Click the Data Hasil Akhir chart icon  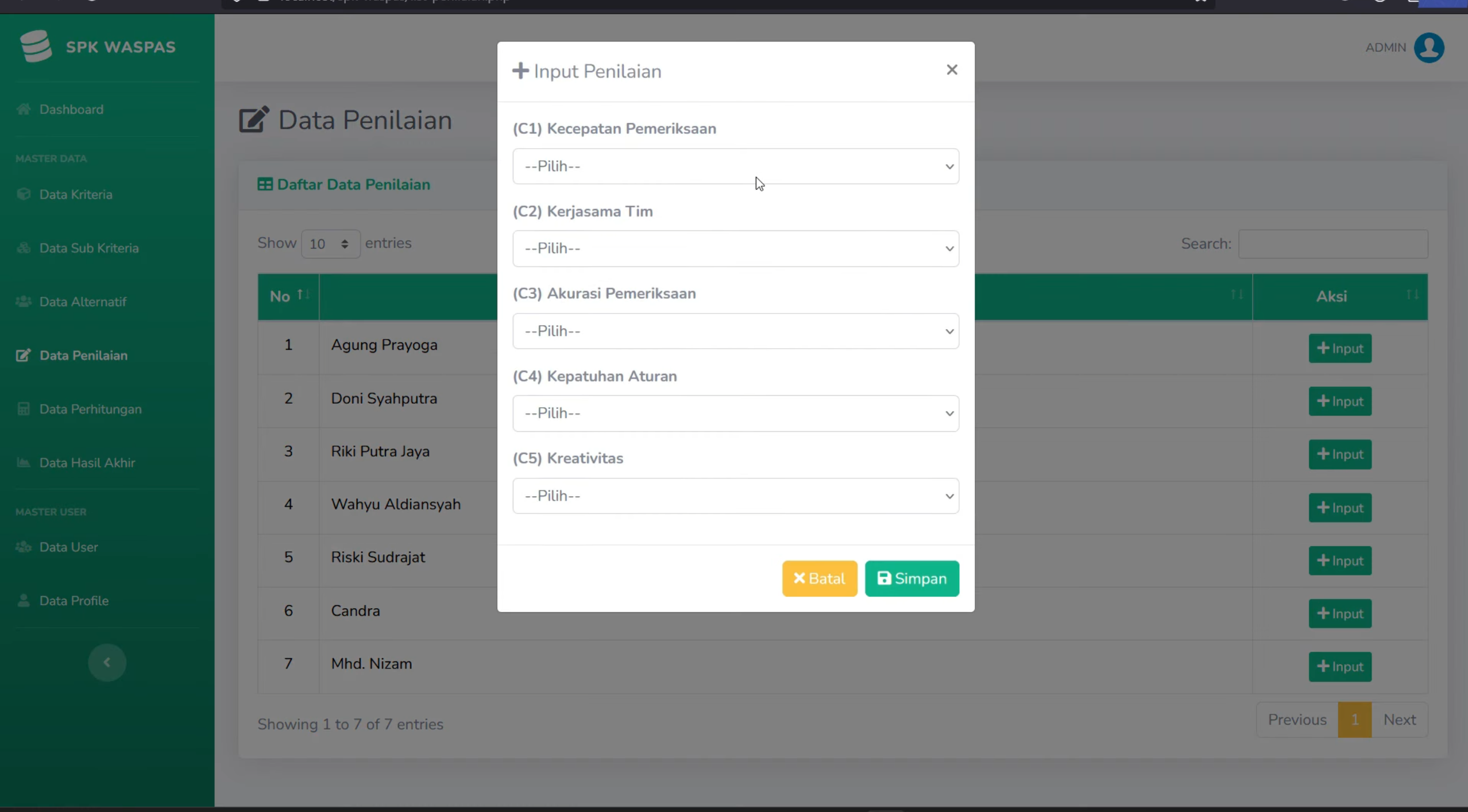click(x=23, y=462)
